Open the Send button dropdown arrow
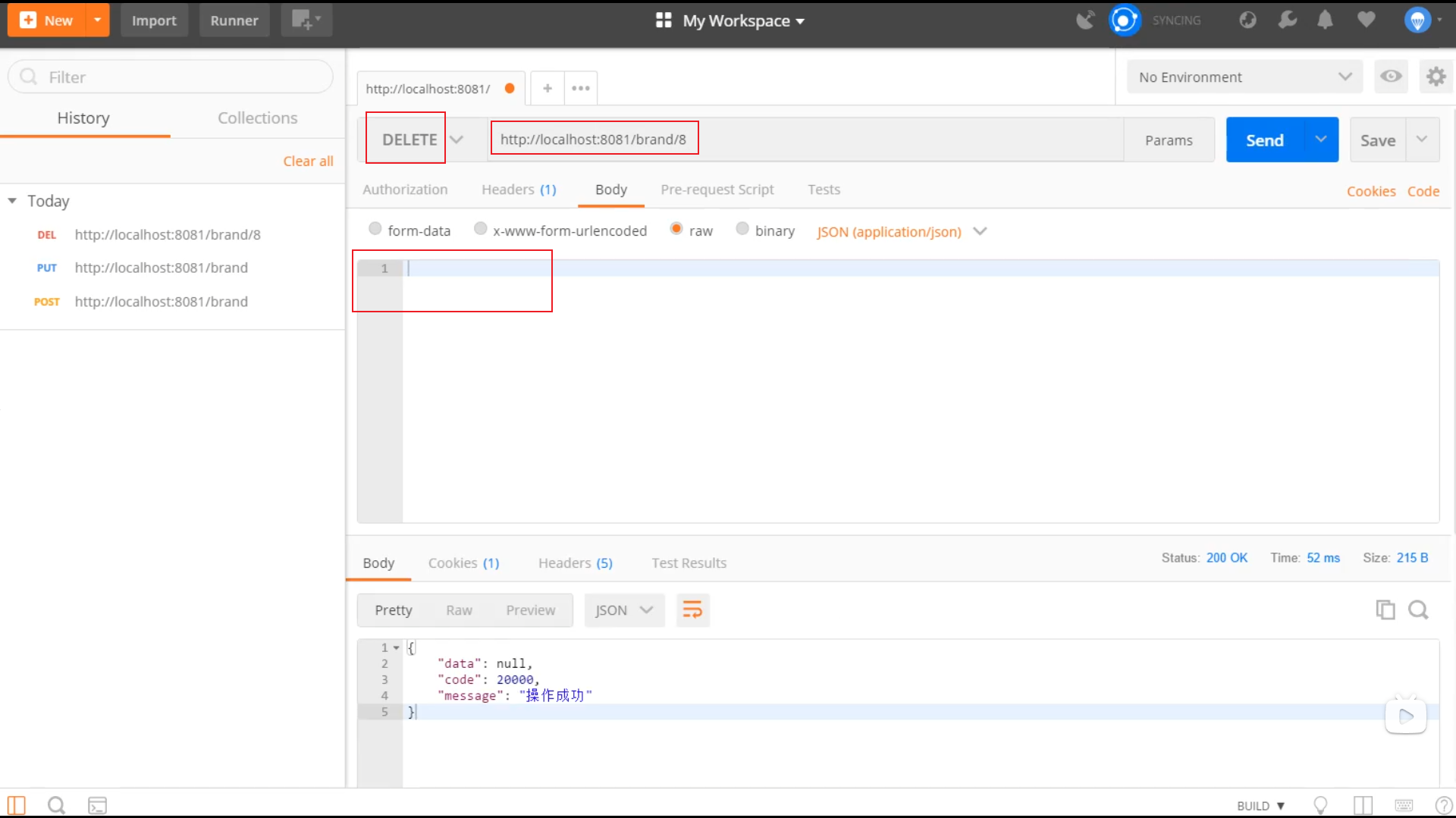Viewport: 1456px width, 818px height. coord(1321,139)
